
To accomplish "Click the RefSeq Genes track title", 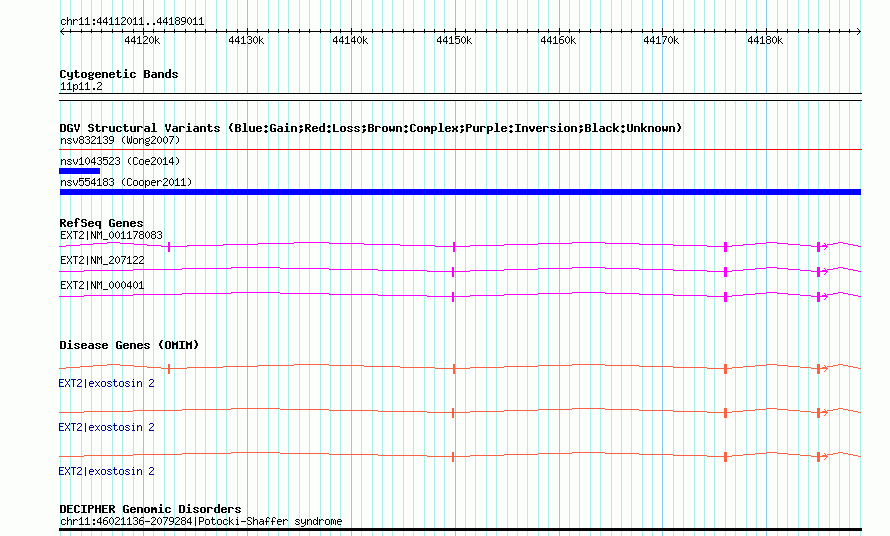I will pos(101,223).
